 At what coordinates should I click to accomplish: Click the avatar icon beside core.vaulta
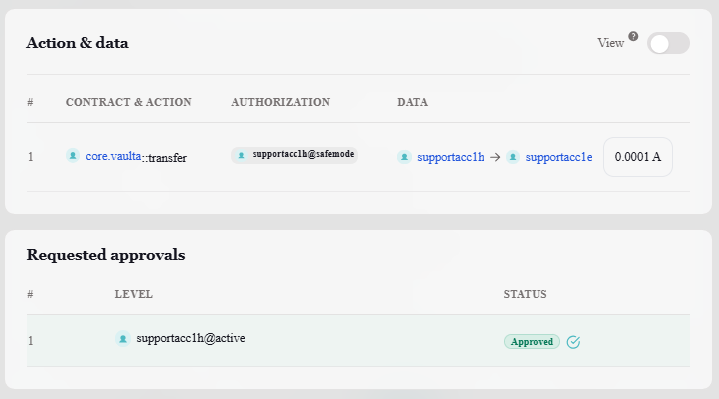pos(73,155)
